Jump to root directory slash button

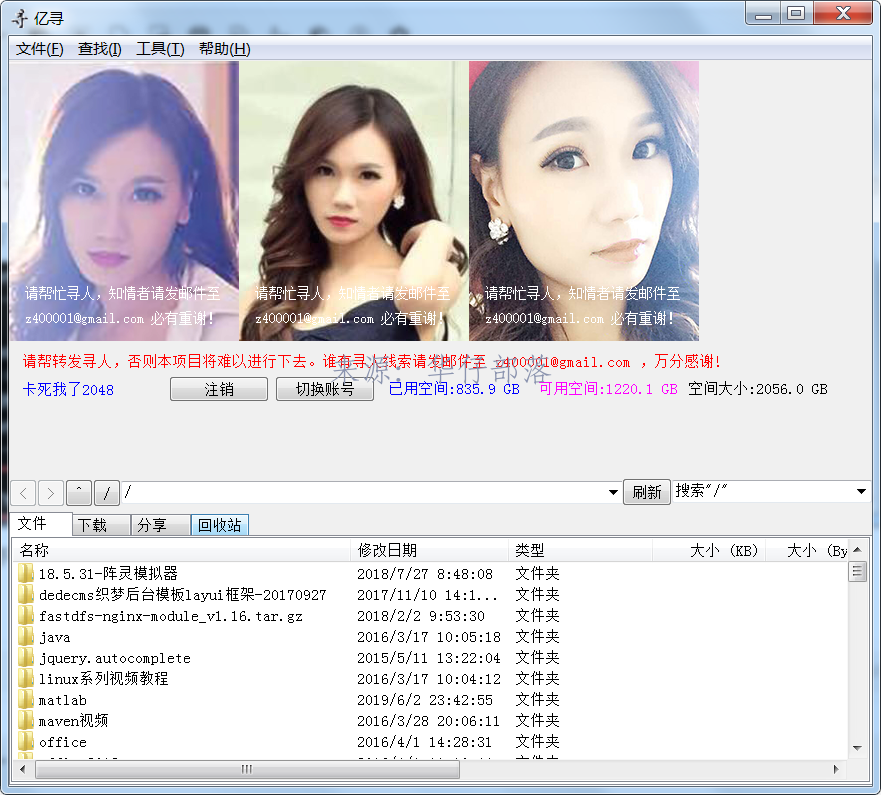click(x=107, y=492)
